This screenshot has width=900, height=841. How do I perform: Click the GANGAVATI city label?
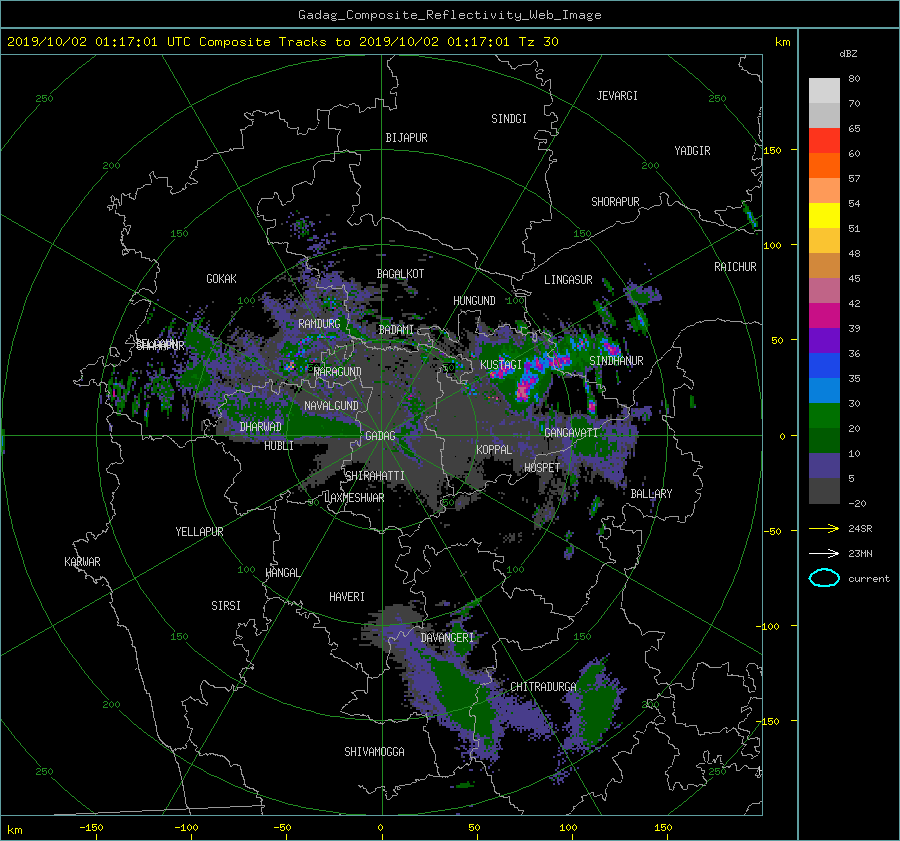571,432
